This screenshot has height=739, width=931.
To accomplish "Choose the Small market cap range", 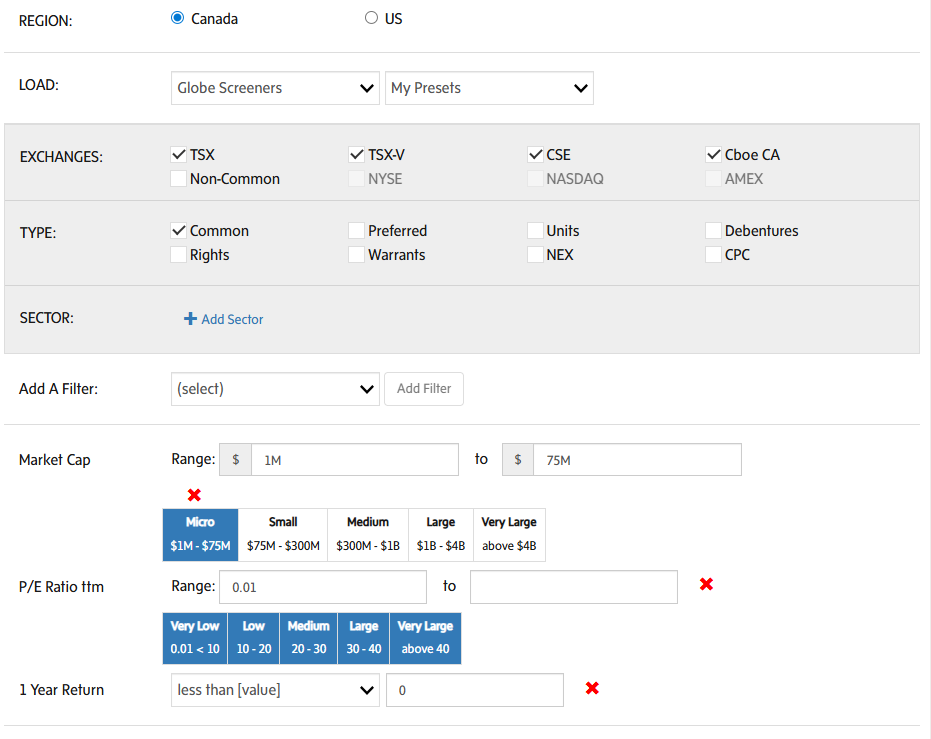I will [x=283, y=534].
